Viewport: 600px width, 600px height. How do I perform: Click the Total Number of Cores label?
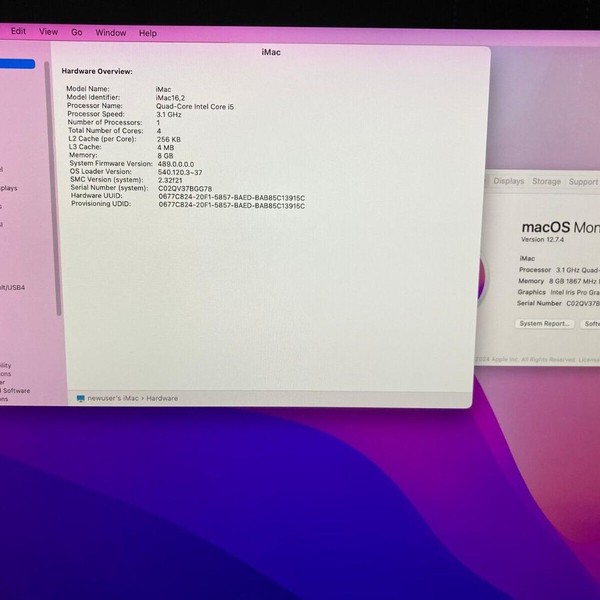(x=106, y=130)
